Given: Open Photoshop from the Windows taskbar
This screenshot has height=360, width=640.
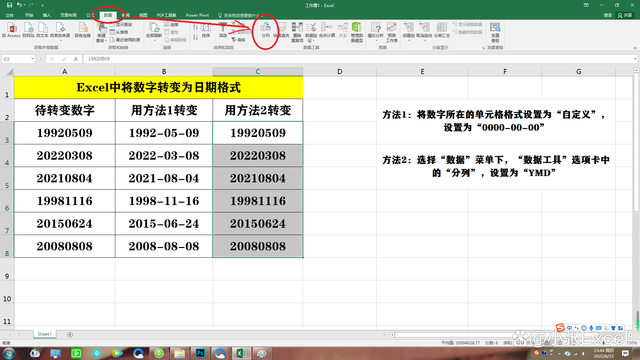Looking at the screenshot, I should coord(200,353).
